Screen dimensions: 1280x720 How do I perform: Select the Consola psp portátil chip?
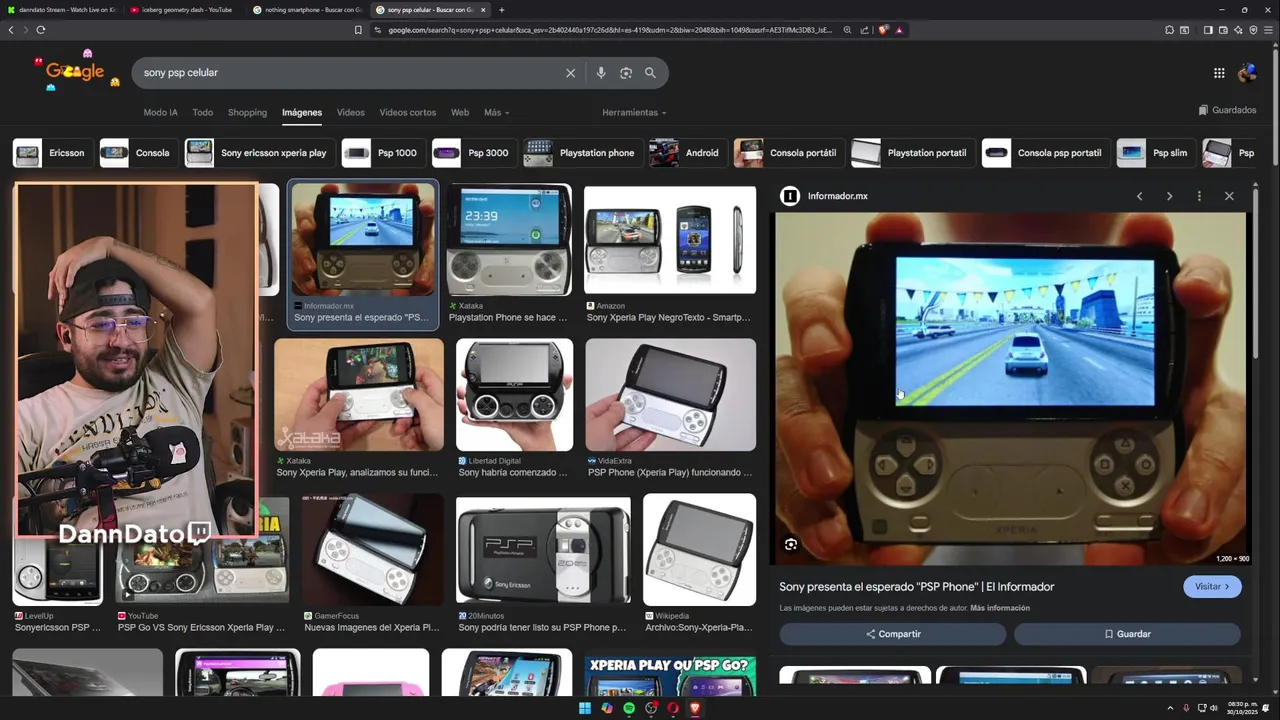coord(1046,153)
